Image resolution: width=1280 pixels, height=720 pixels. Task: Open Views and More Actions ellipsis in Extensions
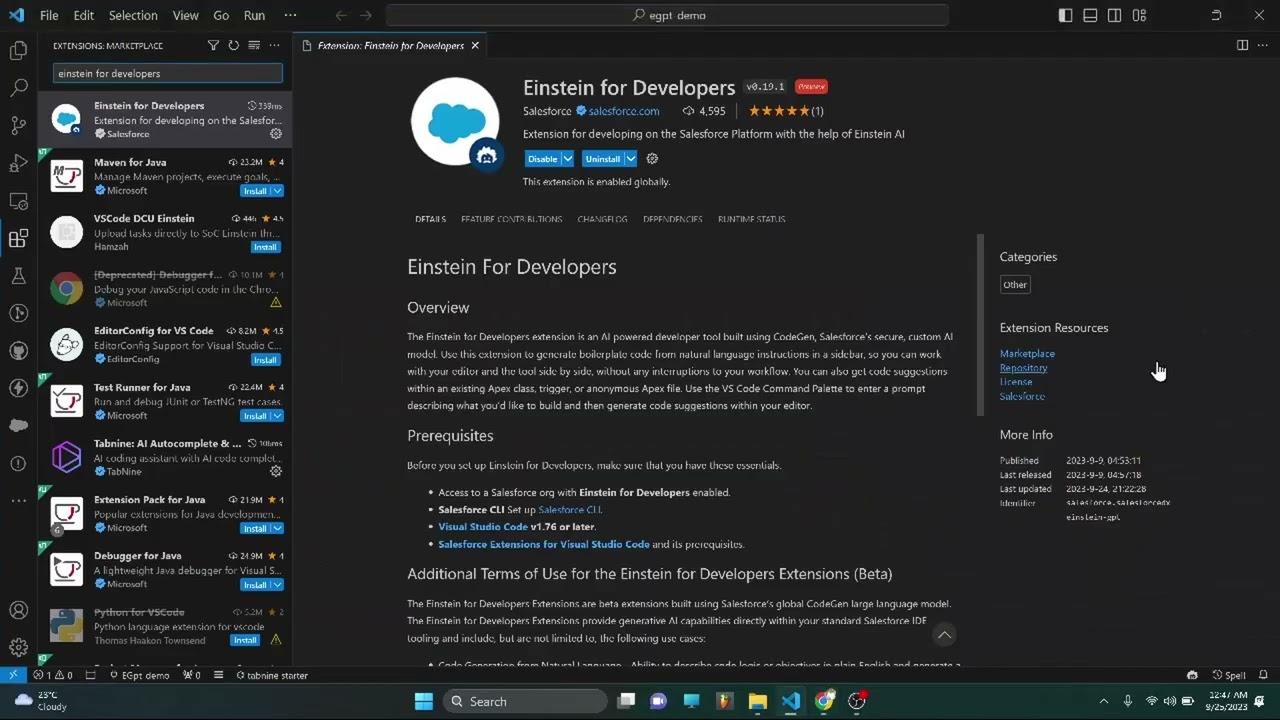[274, 45]
